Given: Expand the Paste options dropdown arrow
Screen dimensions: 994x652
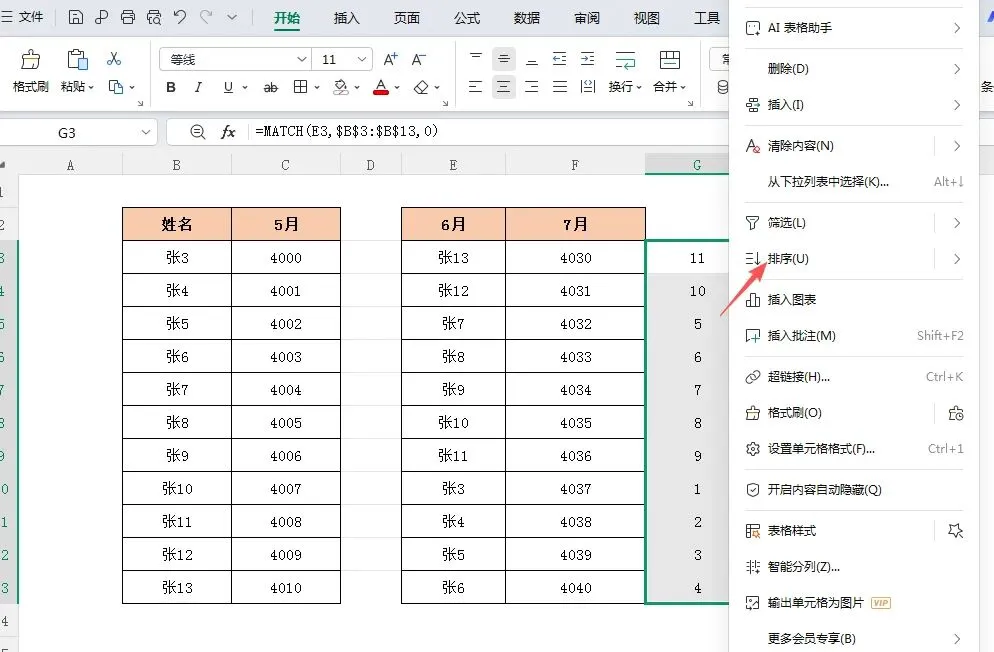Looking at the screenshot, I should (91, 87).
